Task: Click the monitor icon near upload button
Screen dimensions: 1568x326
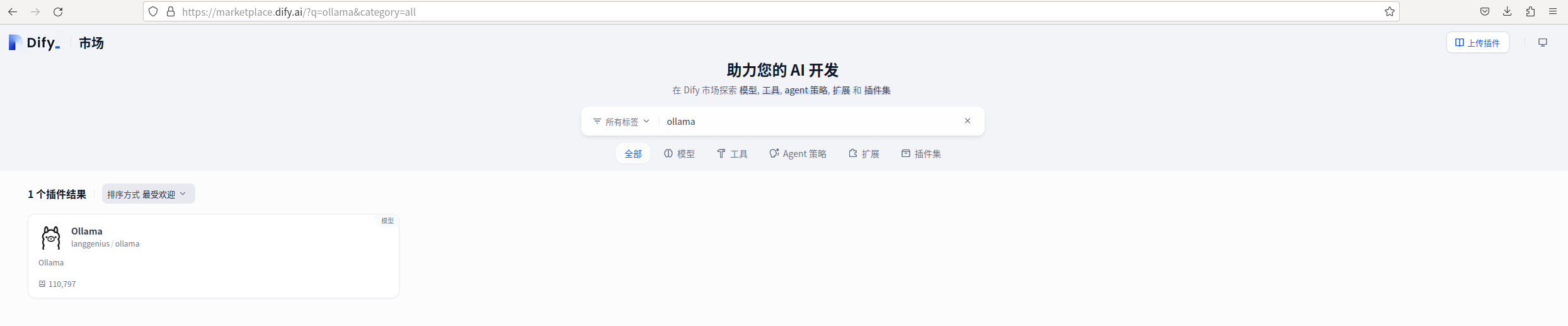Action: [x=1543, y=42]
